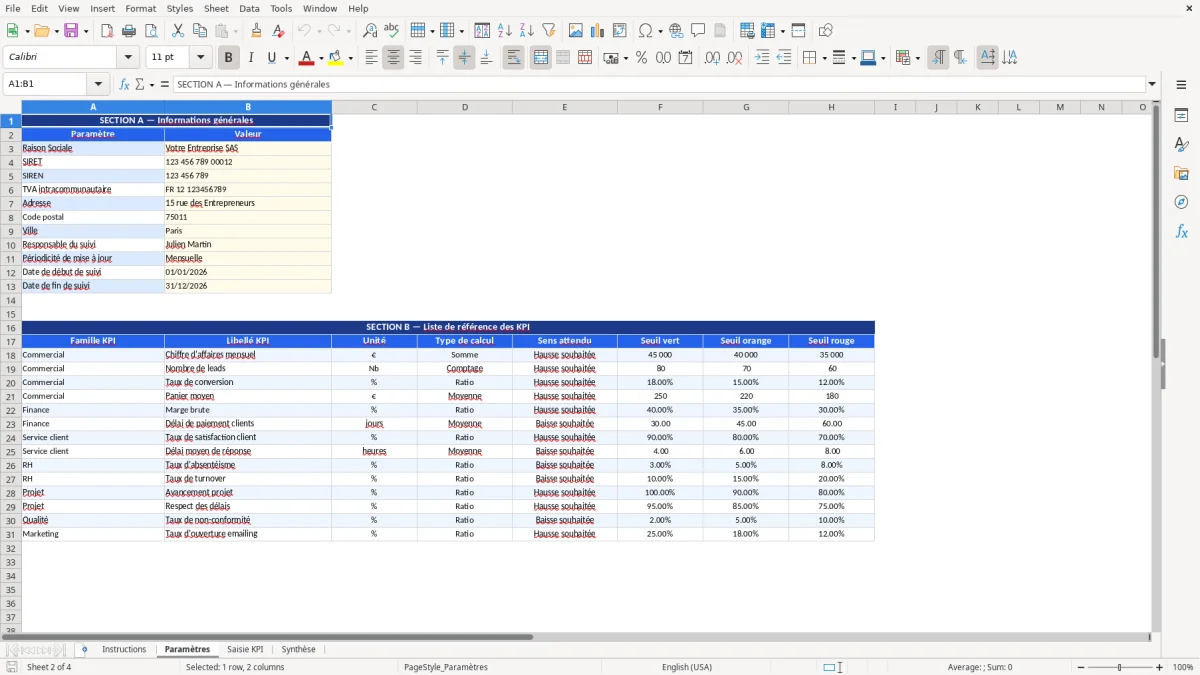Expand the Name Box dropdown arrow
The height and width of the screenshot is (675, 1200).
97,84
